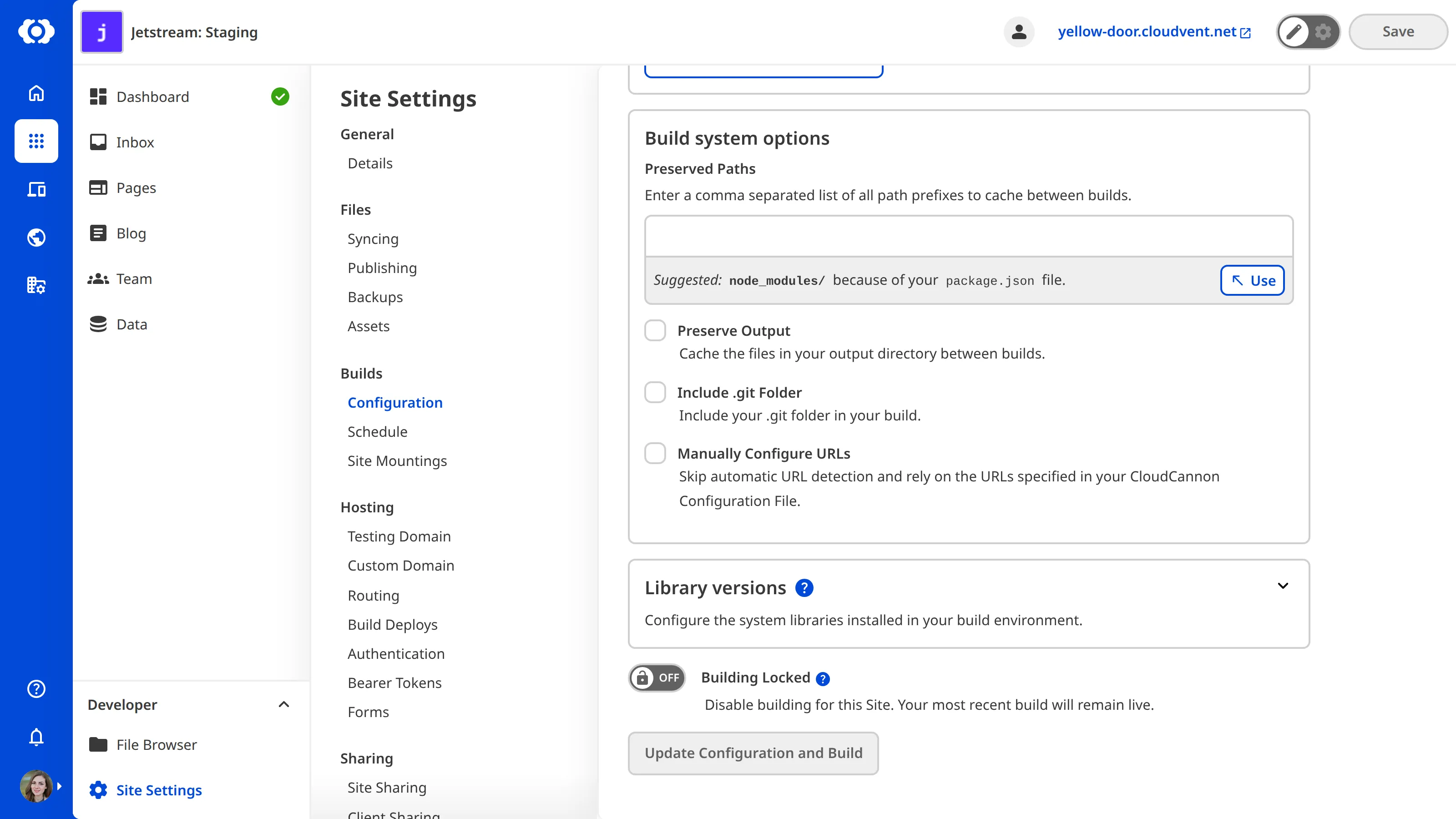The image size is (1456, 819).
Task: Click the user account icon in header
Action: pyautogui.click(x=1019, y=32)
